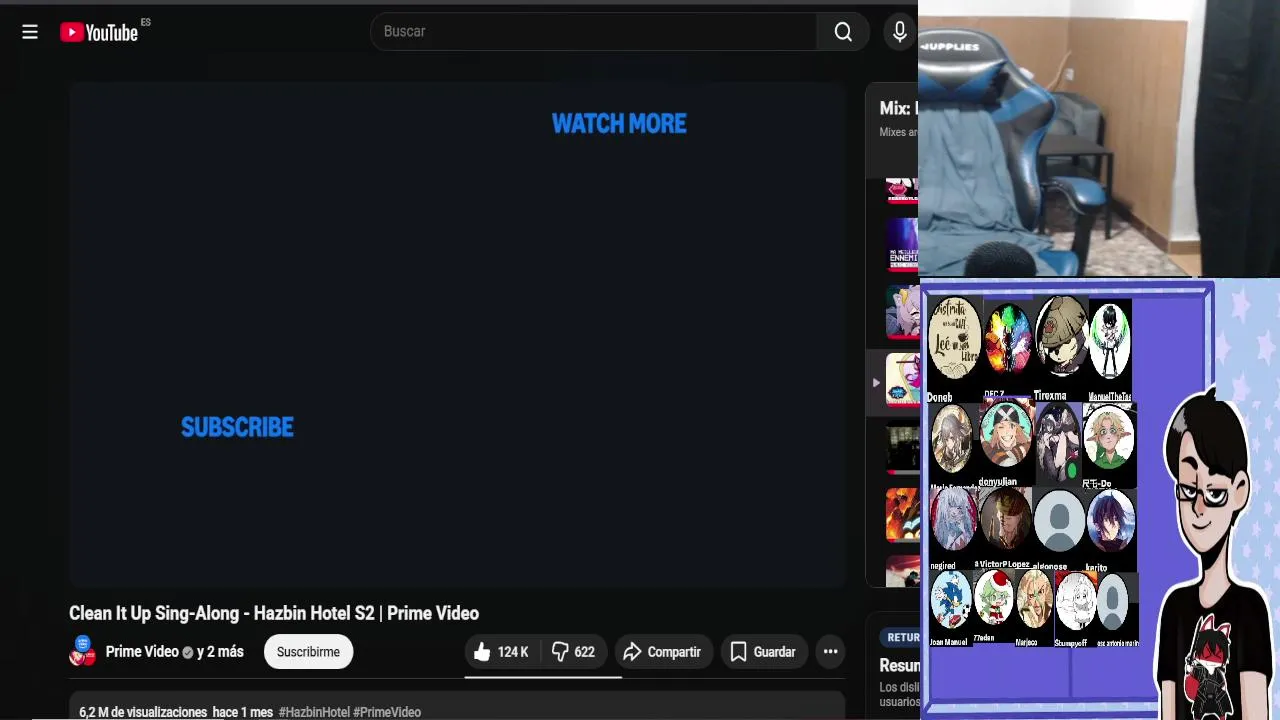Submit search with the magnifier button
This screenshot has width=1280, height=720.
(x=843, y=32)
